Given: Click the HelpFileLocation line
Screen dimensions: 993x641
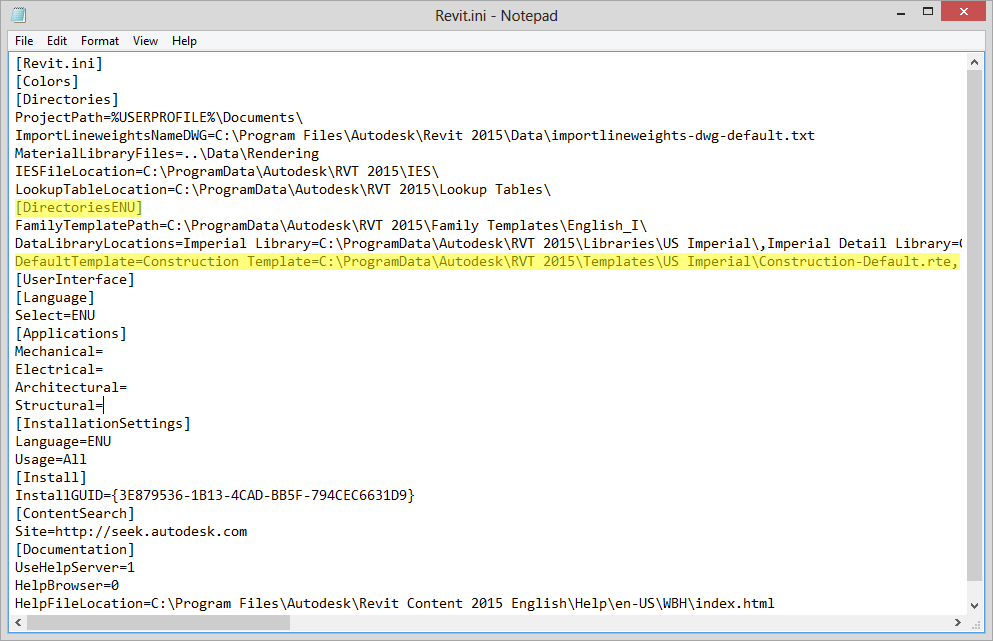Looking at the screenshot, I should pyautogui.click(x=395, y=604).
